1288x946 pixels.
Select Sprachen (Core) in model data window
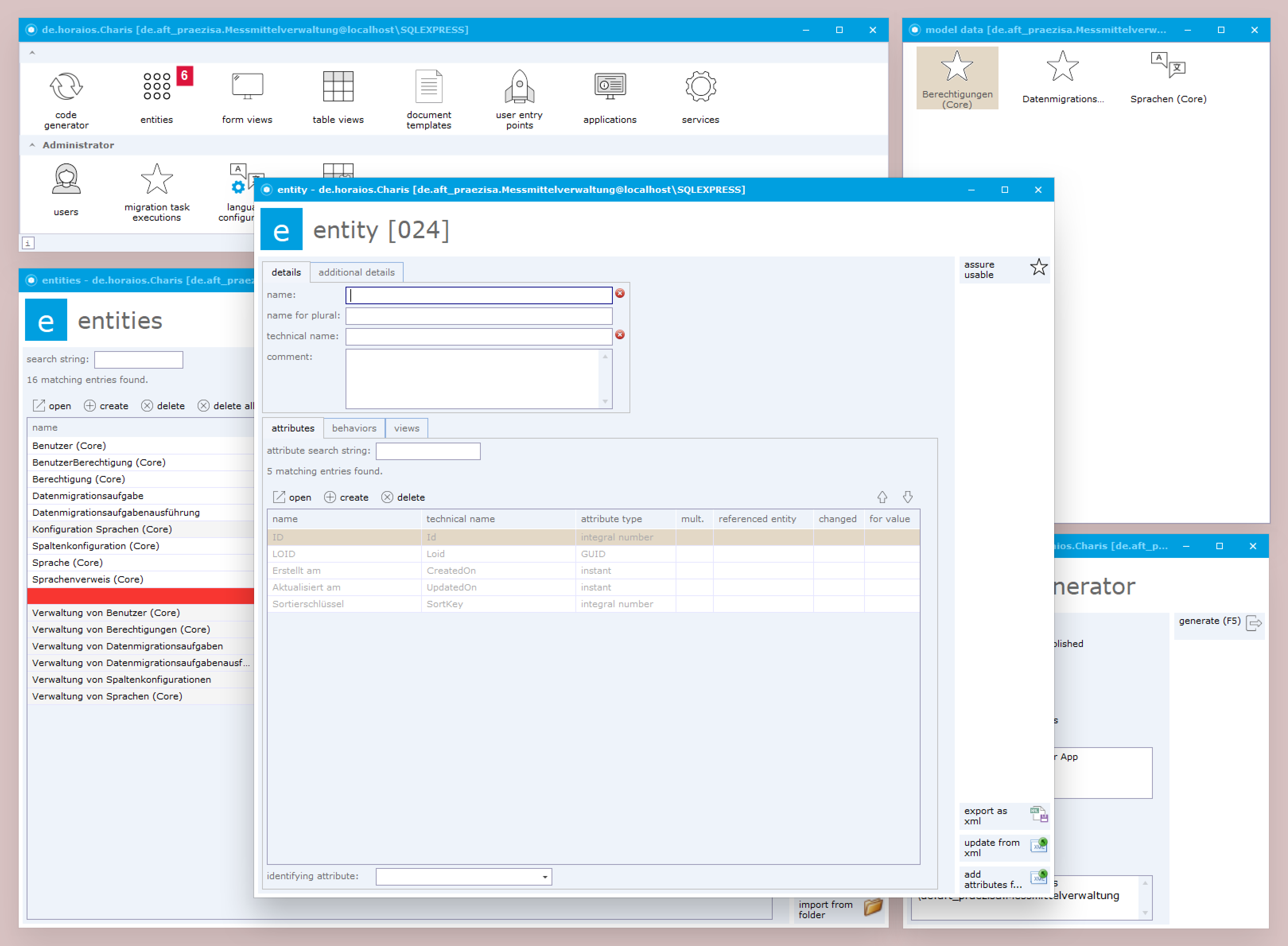pyautogui.click(x=1168, y=78)
